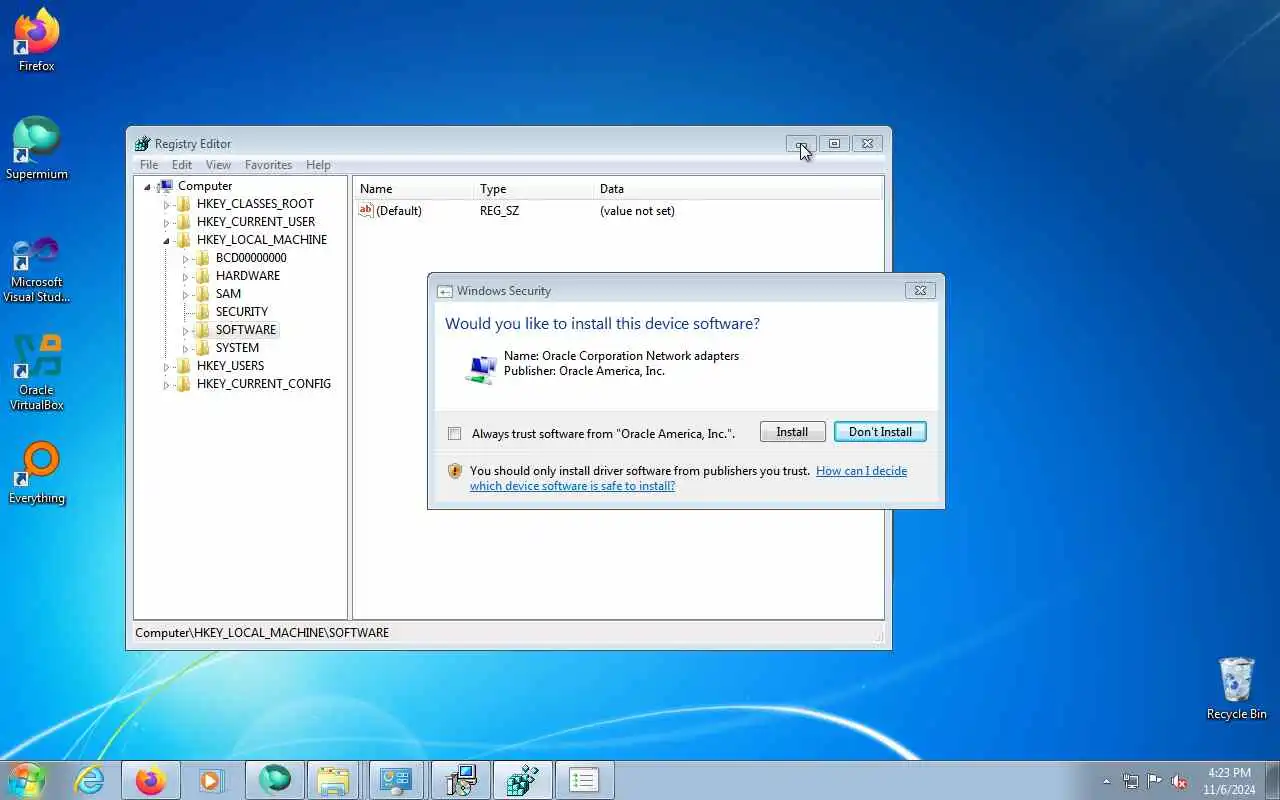1280x800 pixels.
Task: Open the Favorites menu
Action: pyautogui.click(x=269, y=165)
